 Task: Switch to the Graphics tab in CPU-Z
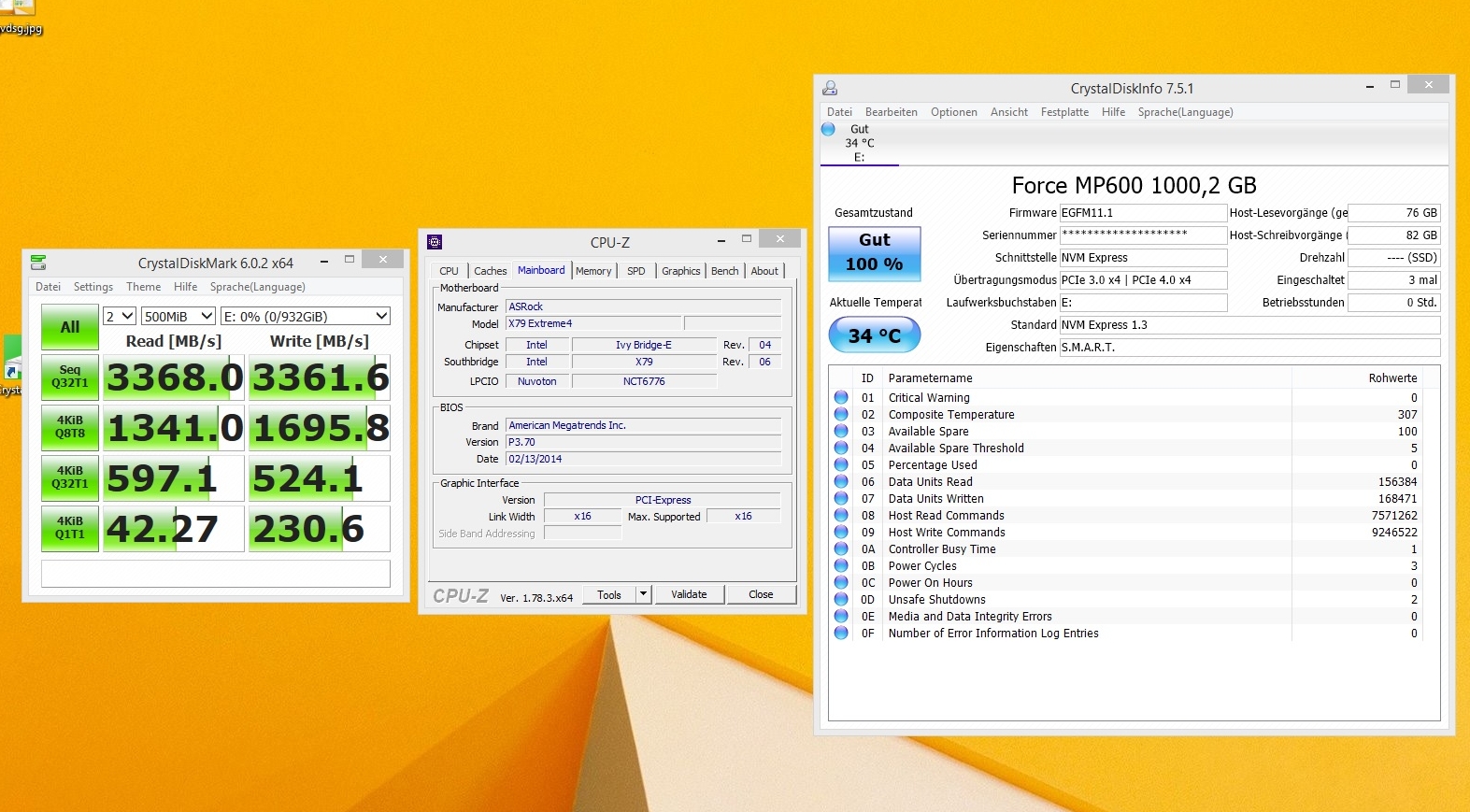(x=681, y=271)
